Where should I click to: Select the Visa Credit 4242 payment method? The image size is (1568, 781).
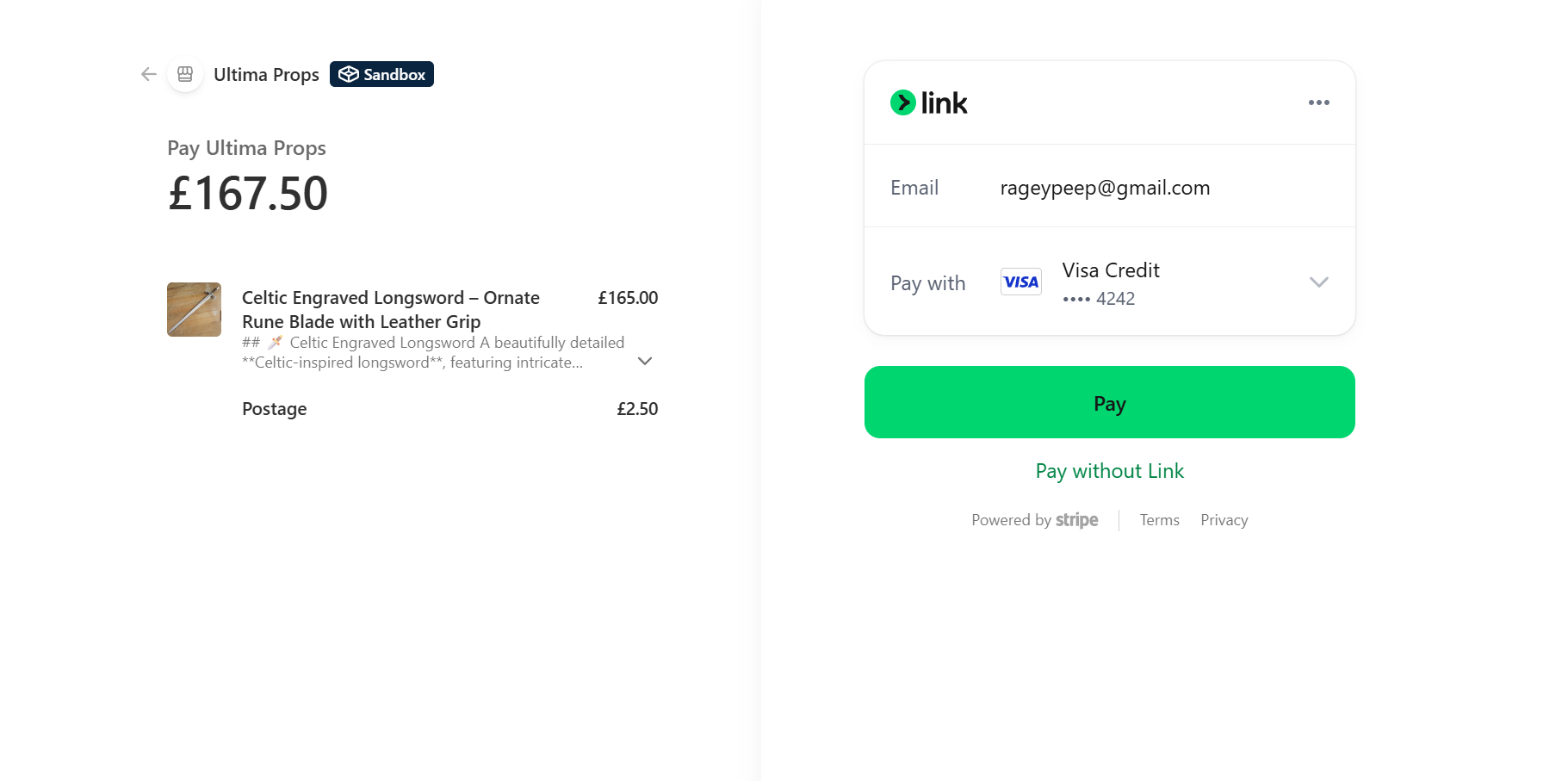1110,282
